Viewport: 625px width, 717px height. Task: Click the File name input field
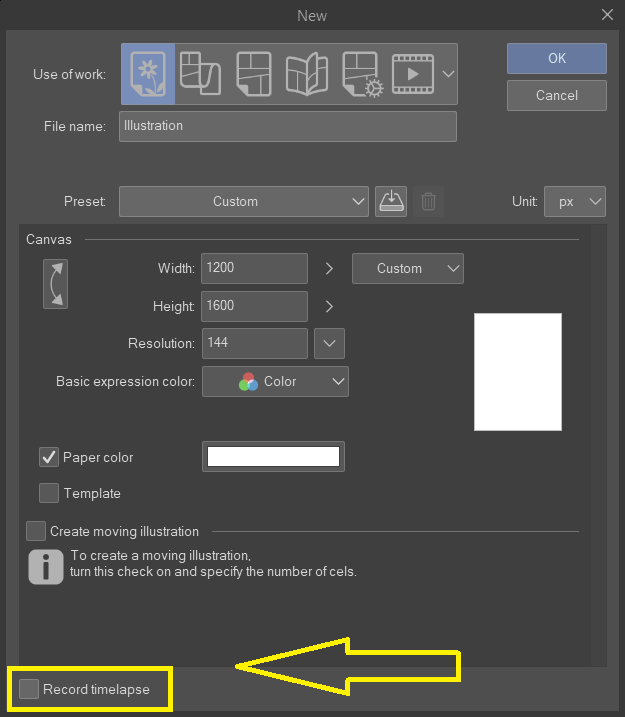pyautogui.click(x=288, y=126)
